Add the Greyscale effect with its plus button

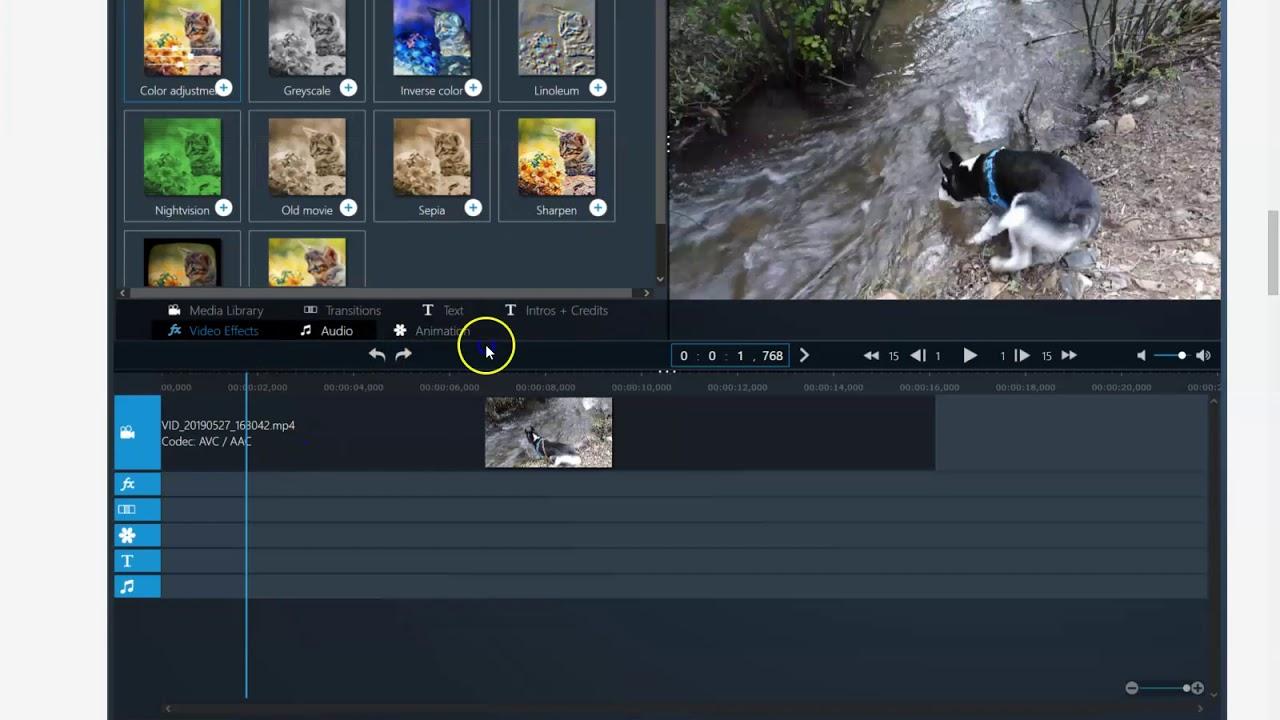[x=348, y=88]
